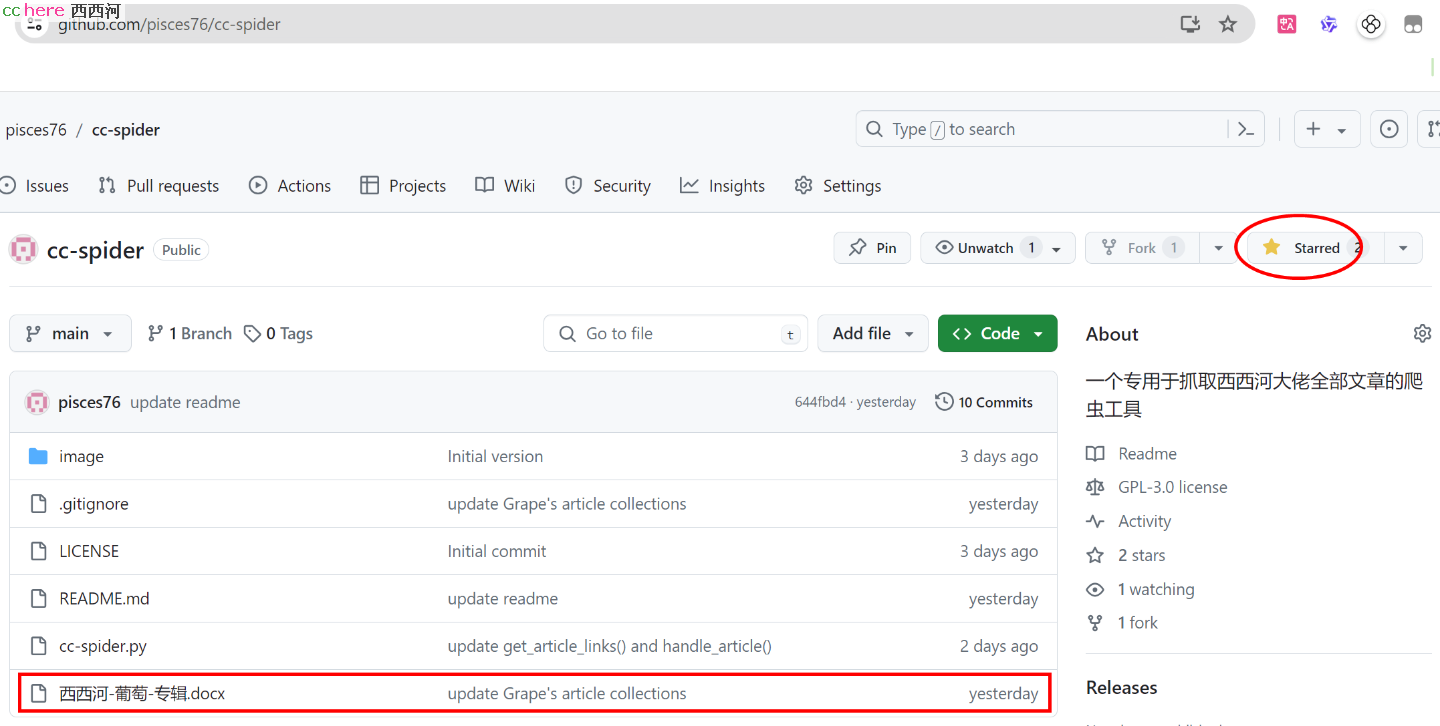Click the pulse icon next to Activity
This screenshot has height=726, width=1440.
(1095, 521)
